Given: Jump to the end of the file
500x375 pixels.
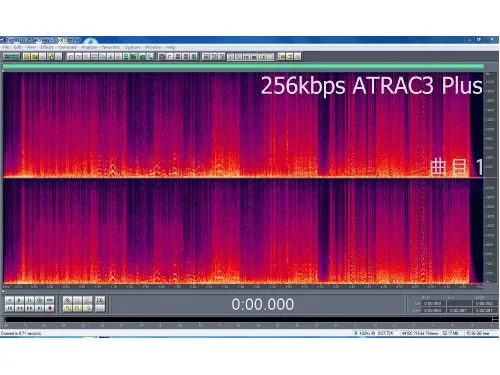Looking at the screenshot, I should (39, 308).
